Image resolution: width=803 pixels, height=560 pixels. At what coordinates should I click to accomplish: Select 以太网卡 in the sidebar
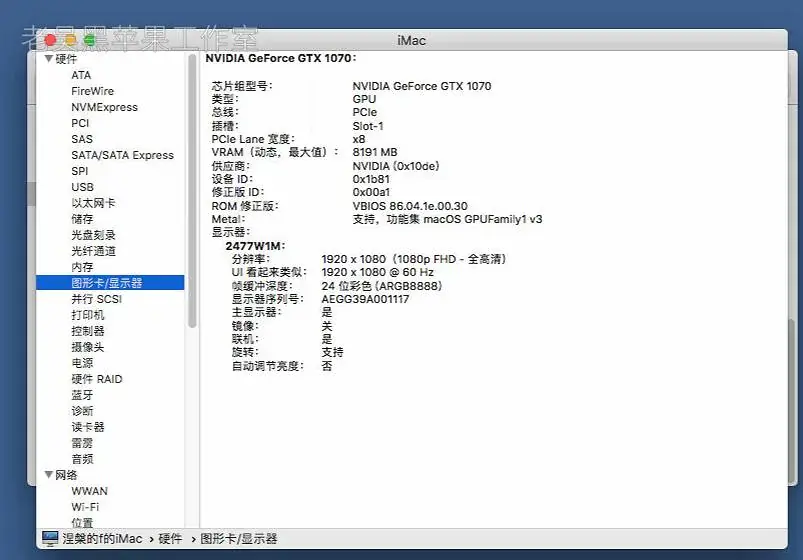[93, 203]
